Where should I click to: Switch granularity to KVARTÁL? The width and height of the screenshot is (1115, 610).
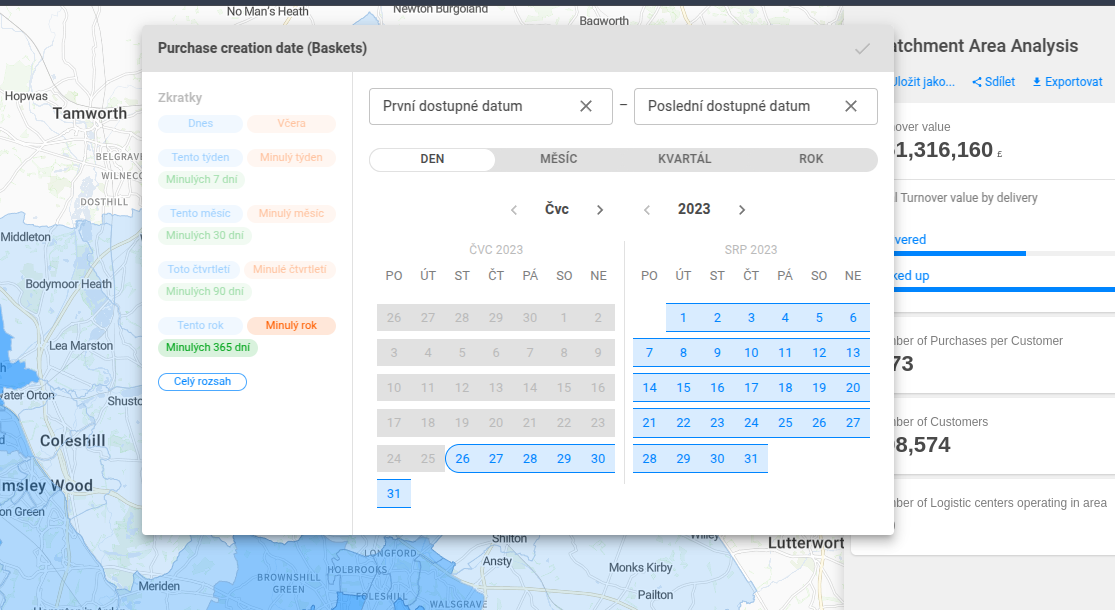pos(685,160)
